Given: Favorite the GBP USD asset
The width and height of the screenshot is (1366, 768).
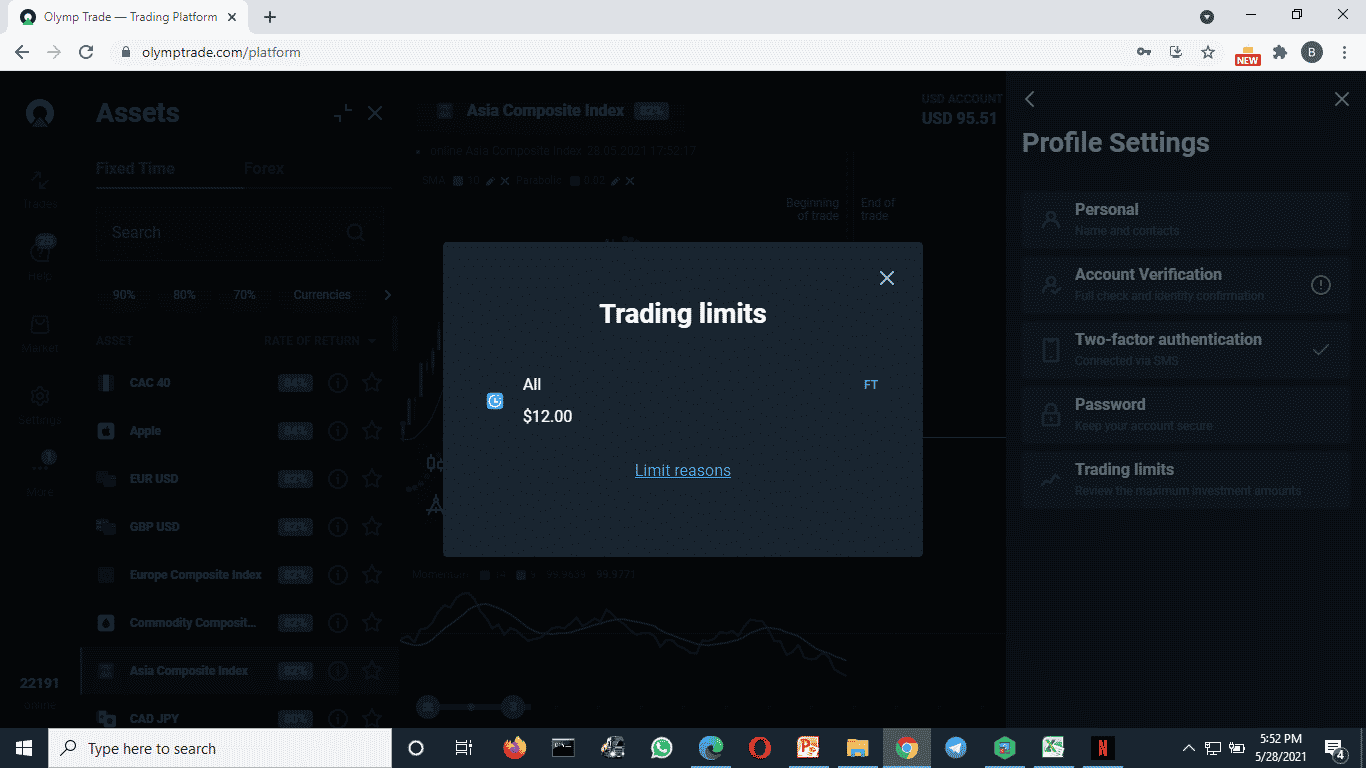Looking at the screenshot, I should (372, 526).
